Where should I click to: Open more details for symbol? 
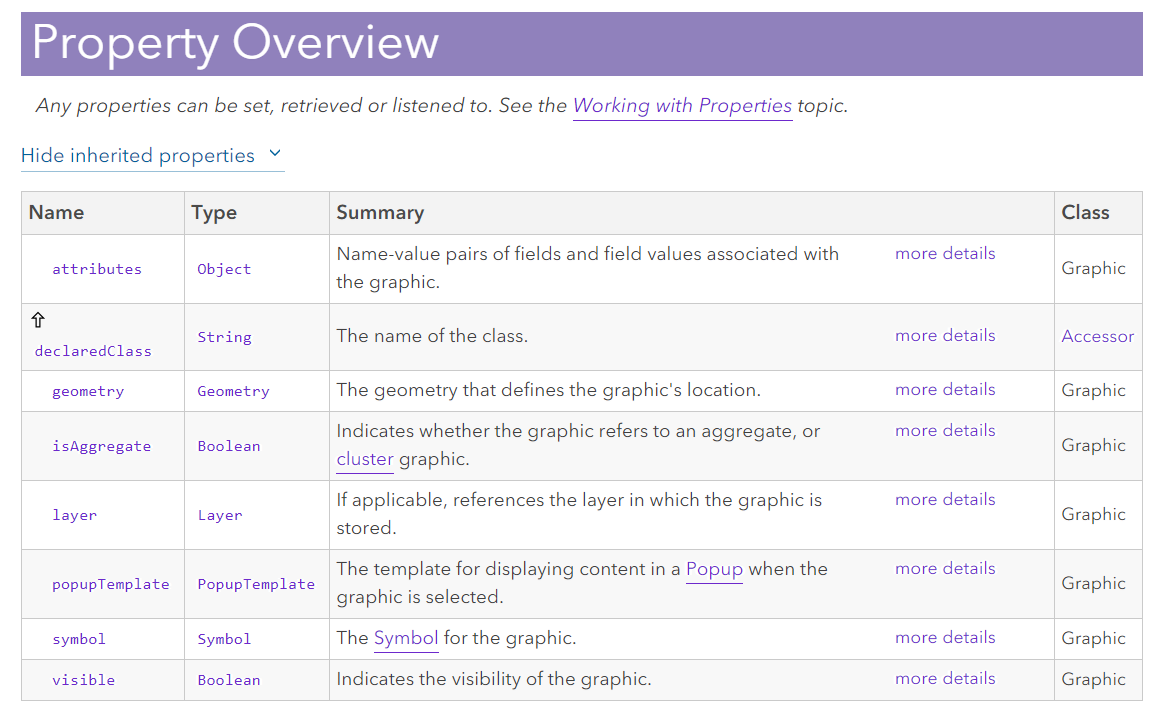click(x=945, y=637)
